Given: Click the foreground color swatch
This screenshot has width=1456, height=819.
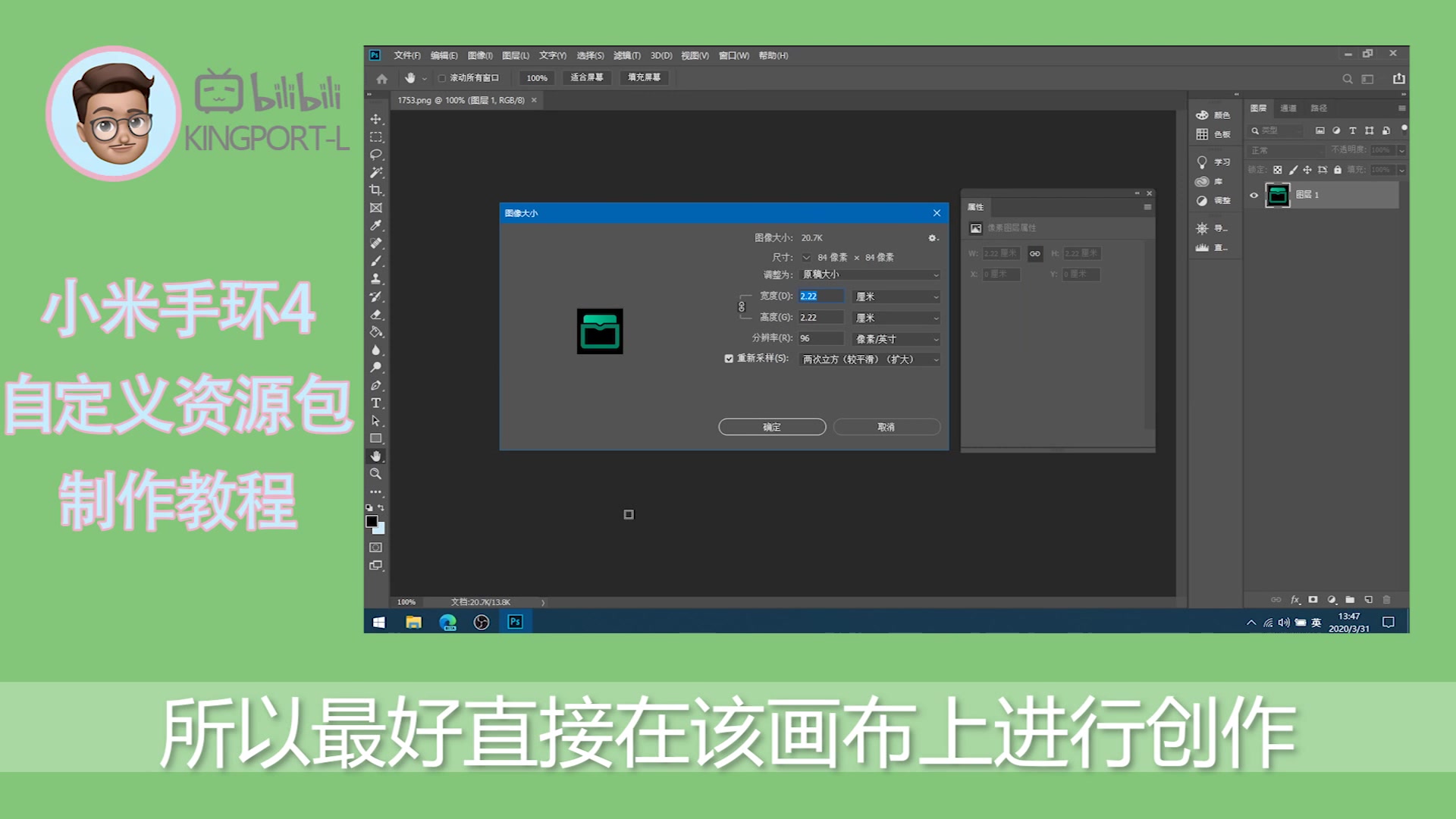Looking at the screenshot, I should click(372, 522).
